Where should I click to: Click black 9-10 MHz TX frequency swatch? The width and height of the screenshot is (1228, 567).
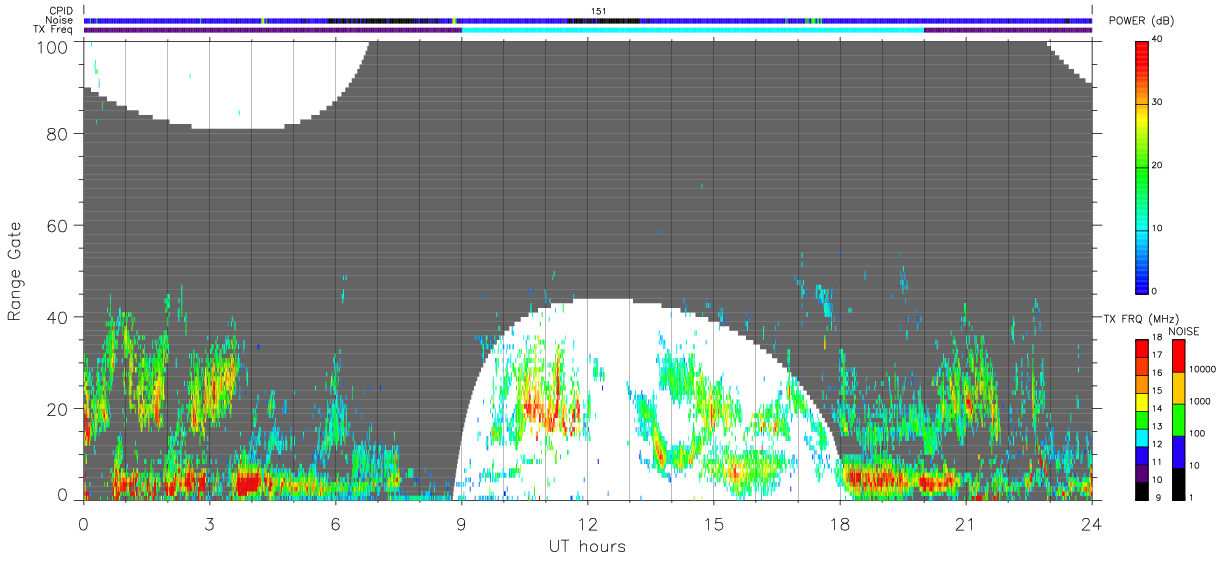[1142, 491]
